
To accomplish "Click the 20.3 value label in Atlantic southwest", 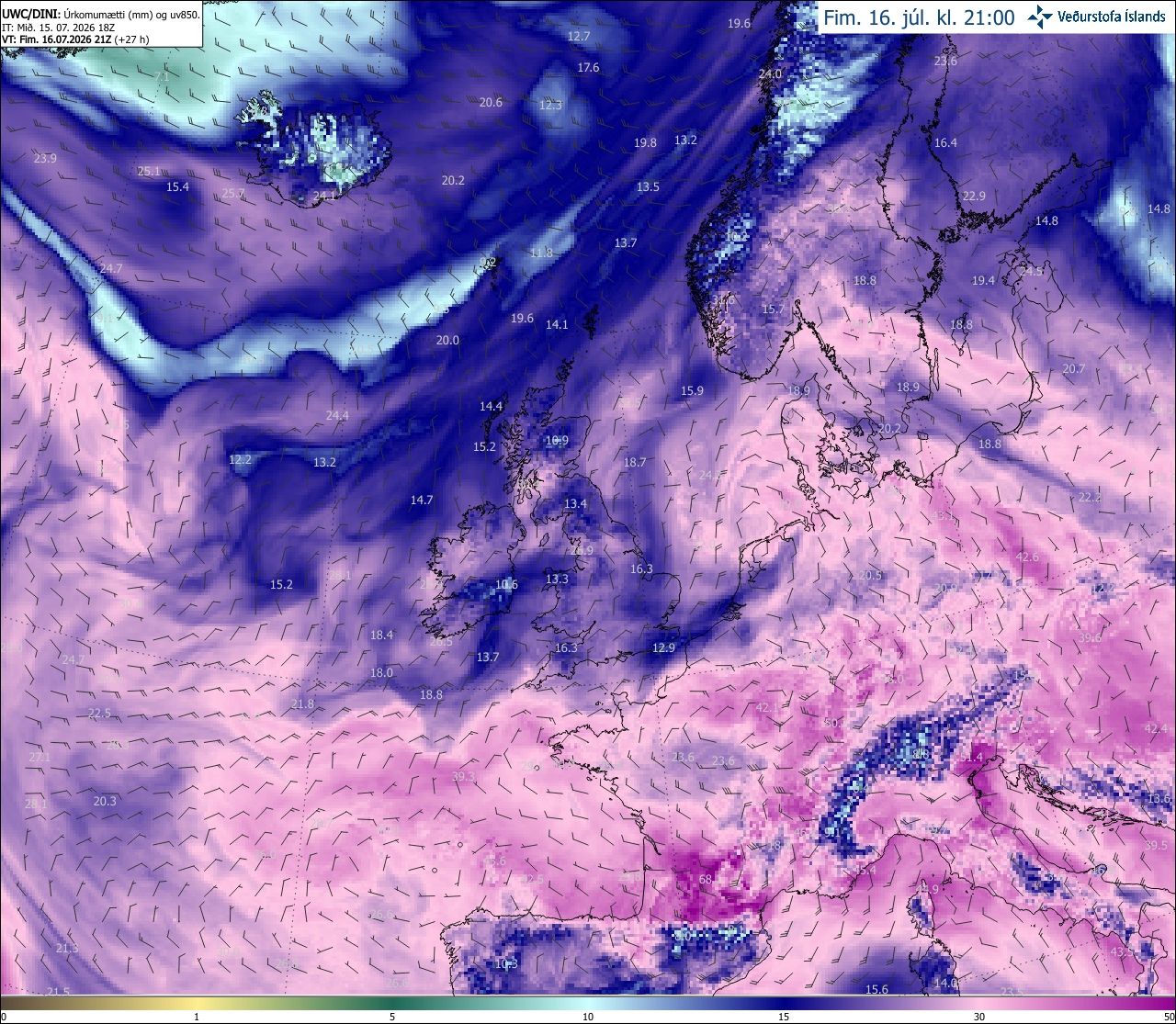I will coord(105,801).
